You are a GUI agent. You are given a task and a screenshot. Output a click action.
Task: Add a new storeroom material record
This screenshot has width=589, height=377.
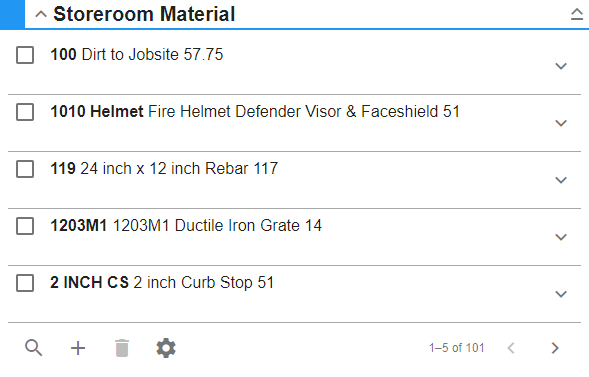[78, 348]
